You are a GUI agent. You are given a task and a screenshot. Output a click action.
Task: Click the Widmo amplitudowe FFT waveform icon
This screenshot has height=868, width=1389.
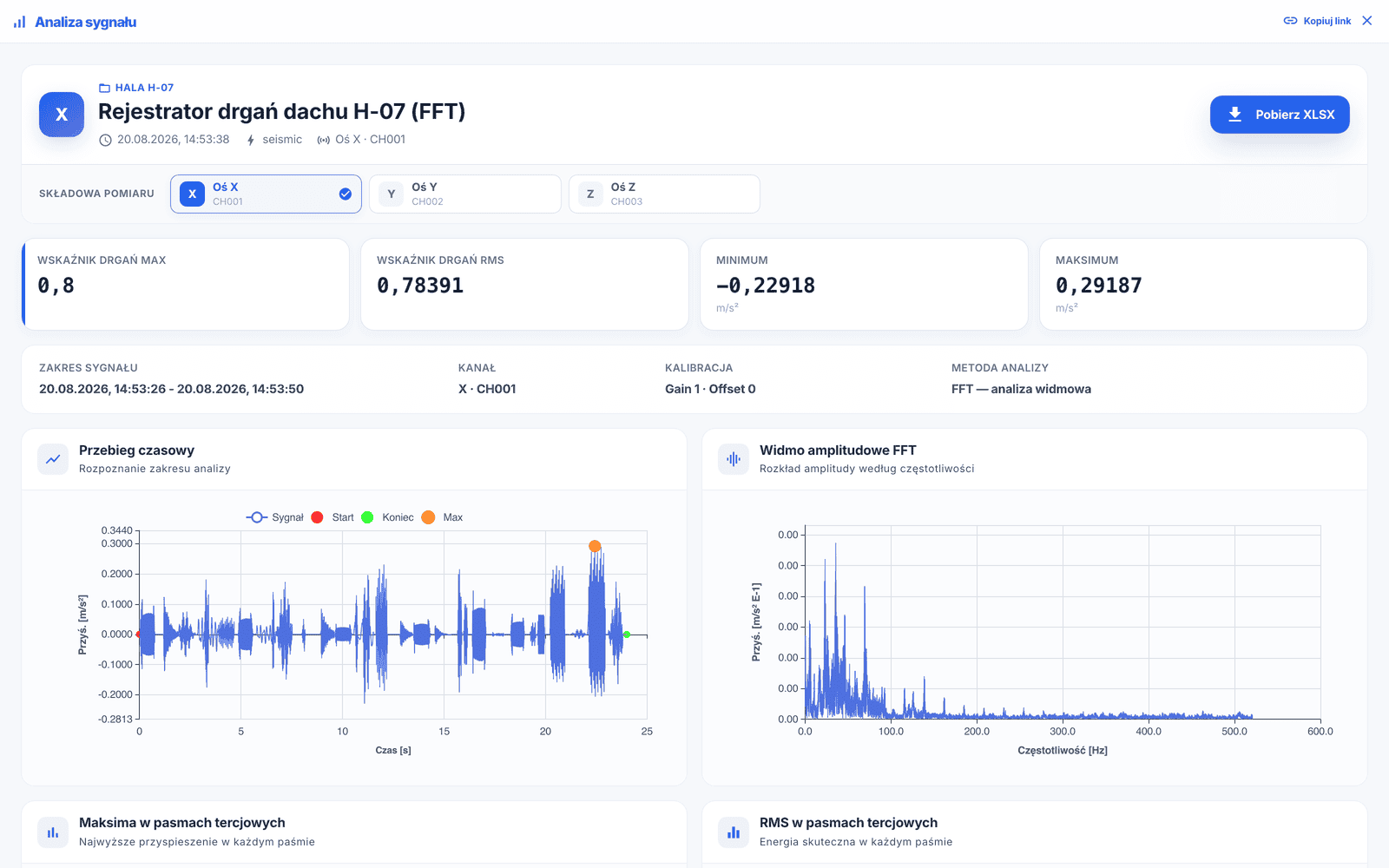(x=734, y=459)
